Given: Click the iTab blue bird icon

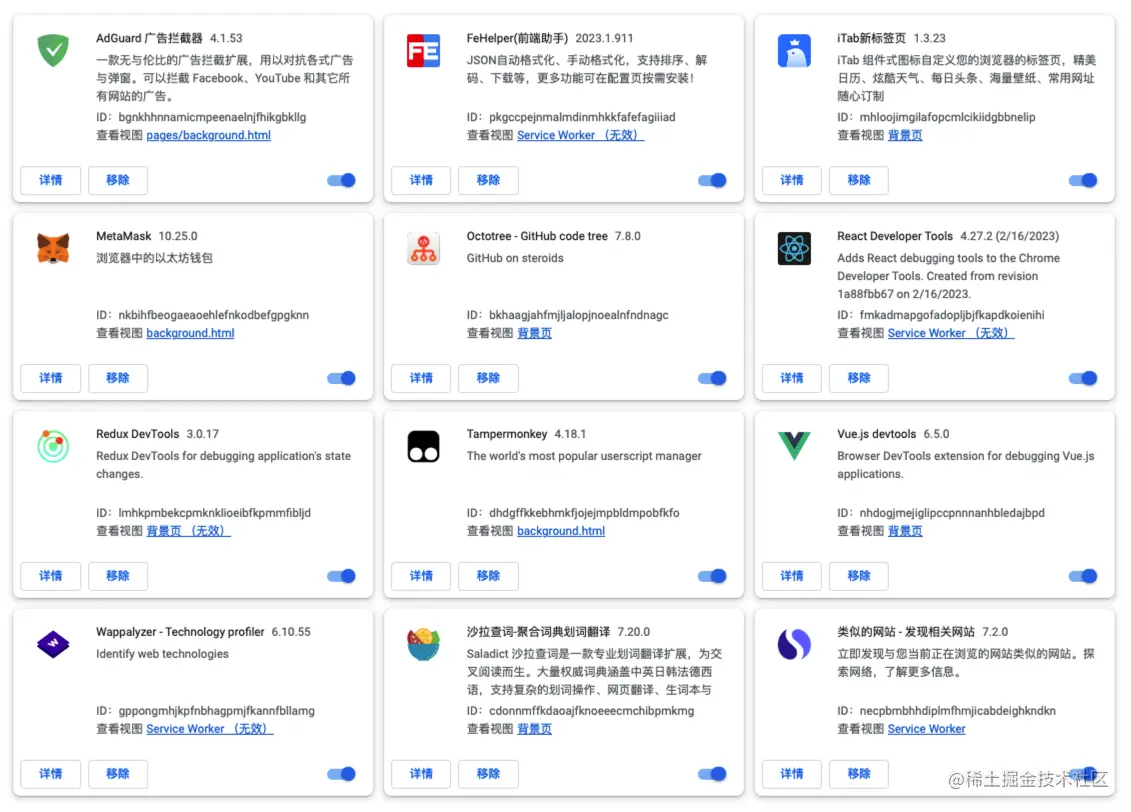Looking at the screenshot, I should pos(794,50).
